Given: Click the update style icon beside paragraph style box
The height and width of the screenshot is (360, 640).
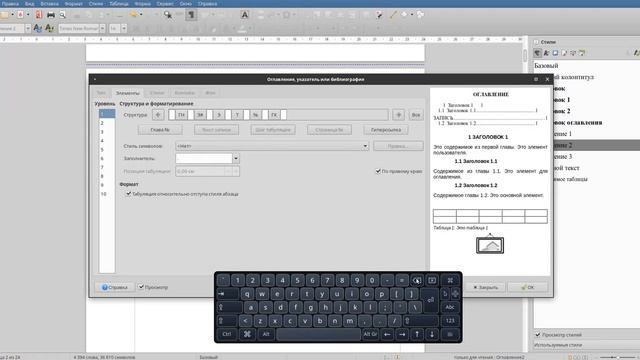Looking at the screenshot, I should [38, 28].
